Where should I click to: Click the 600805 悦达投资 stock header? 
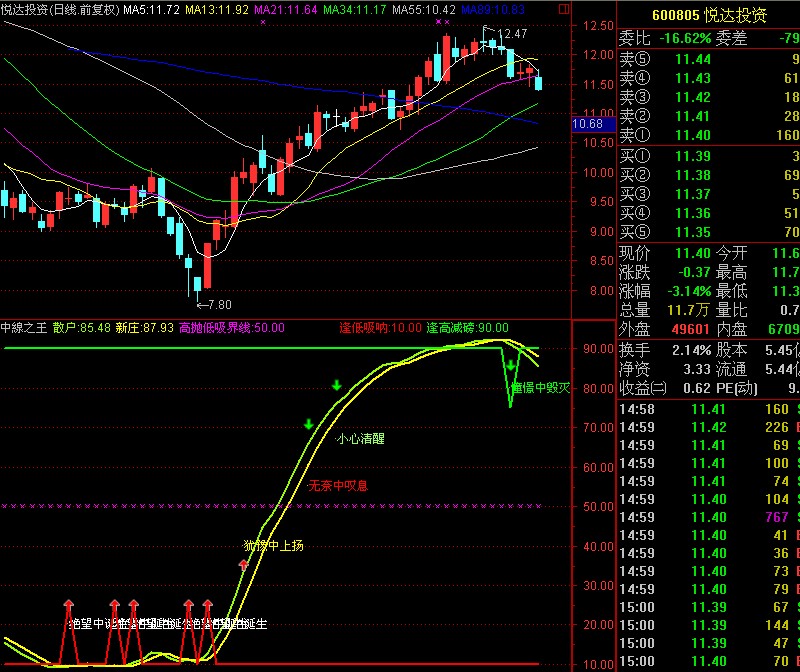pos(709,15)
